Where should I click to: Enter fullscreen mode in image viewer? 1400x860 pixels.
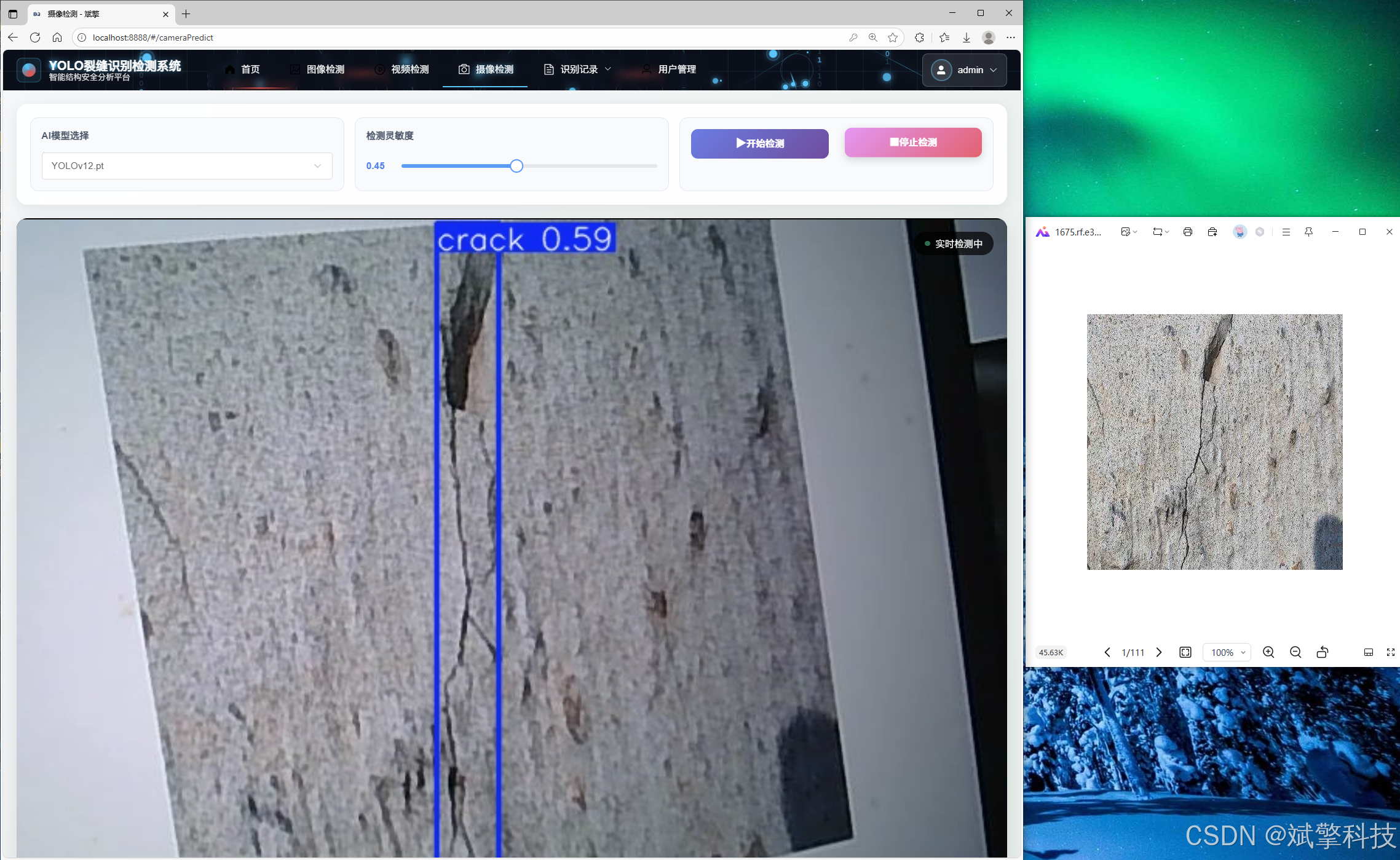pyautogui.click(x=1390, y=652)
